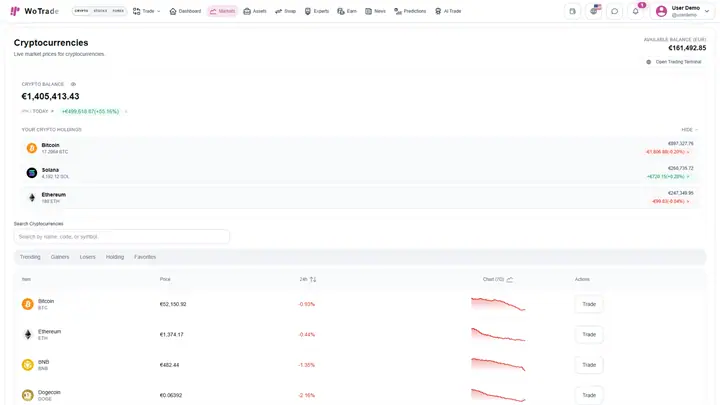Image resolution: width=720 pixels, height=405 pixels.
Task: Click the Ethereum ETH table row icon
Action: pos(28,334)
